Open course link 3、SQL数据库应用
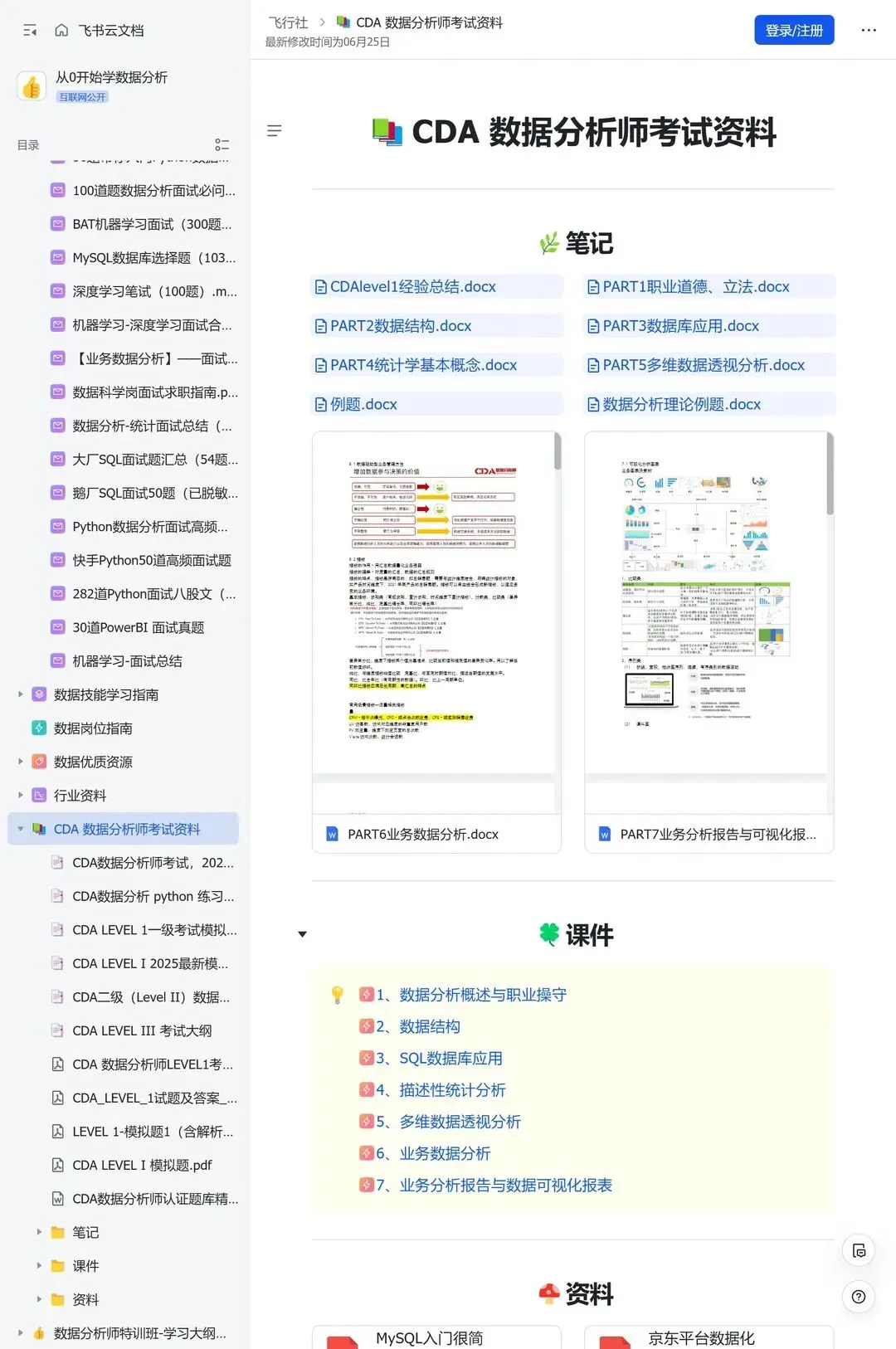Screen dimensions: 896x1349 click(x=439, y=1059)
